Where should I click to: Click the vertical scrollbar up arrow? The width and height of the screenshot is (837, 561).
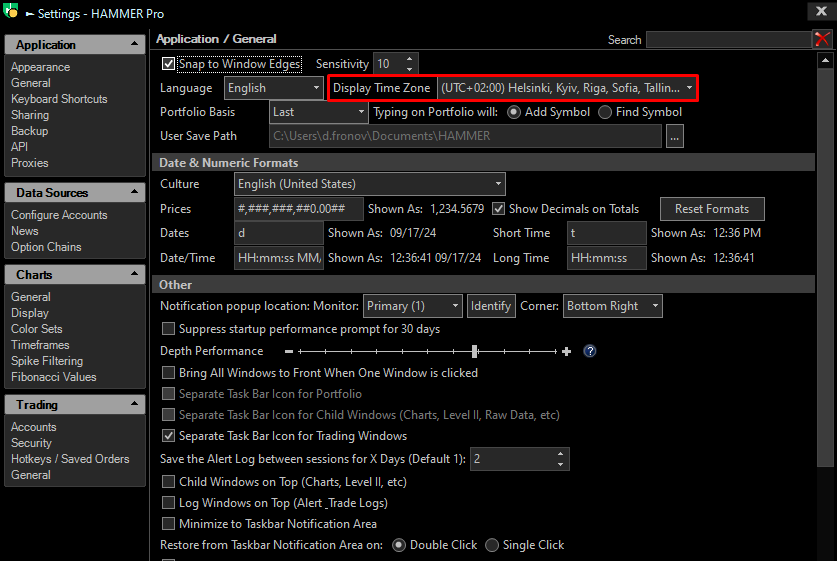point(825,60)
